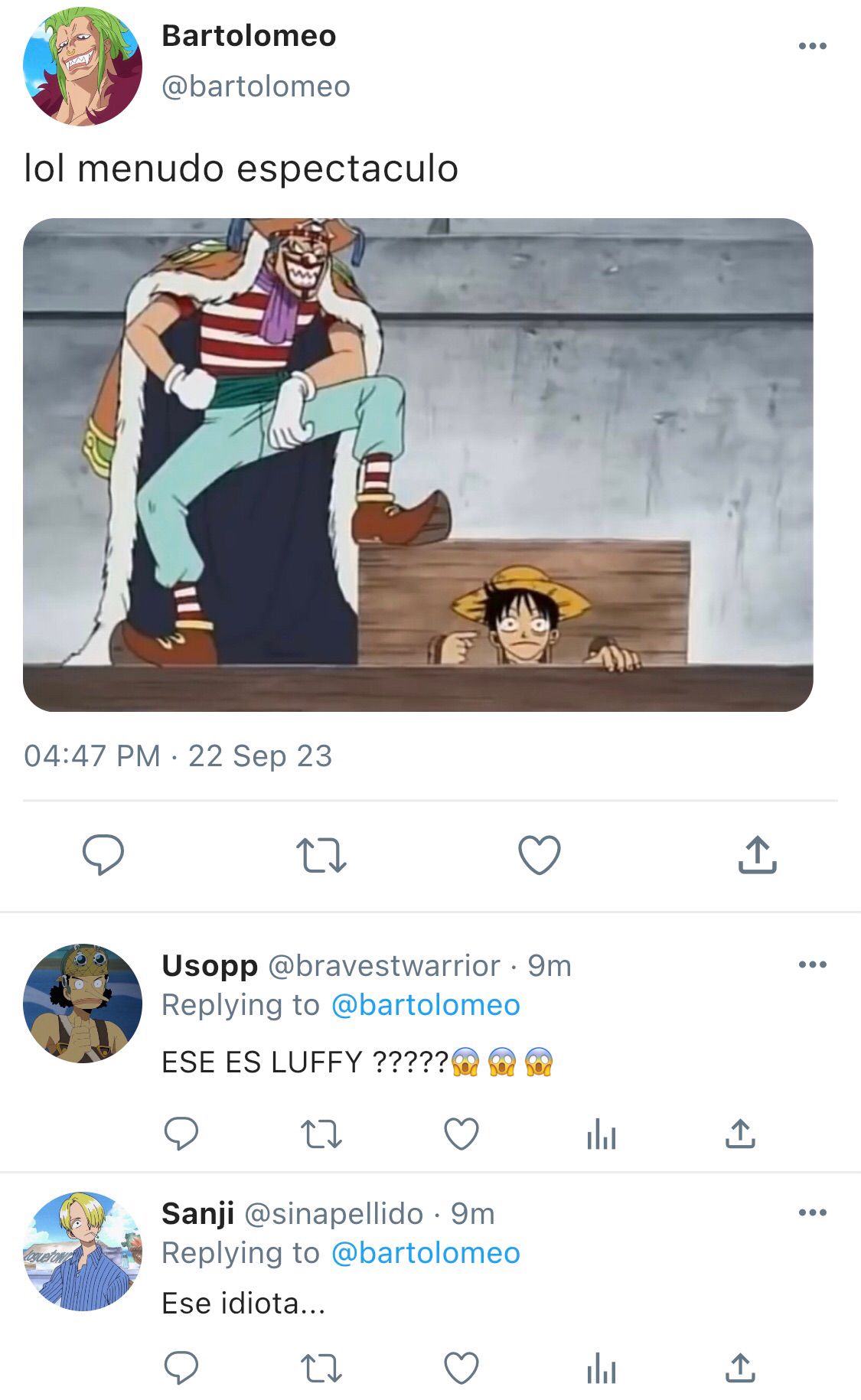Viewport: 861px width, 1400px height.
Task: Open more options for Bartolomeo's tweet
Action: click(812, 46)
